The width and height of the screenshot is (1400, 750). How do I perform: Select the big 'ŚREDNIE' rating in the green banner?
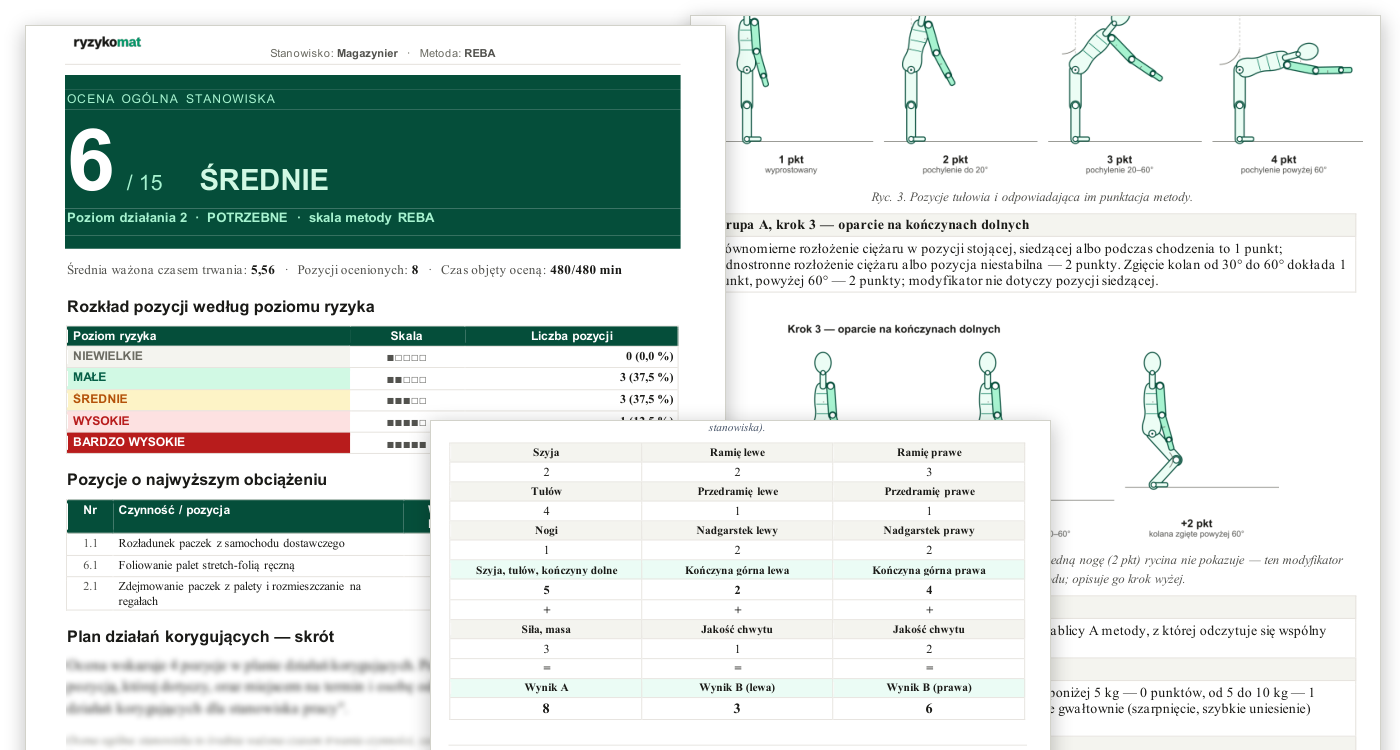click(x=264, y=180)
